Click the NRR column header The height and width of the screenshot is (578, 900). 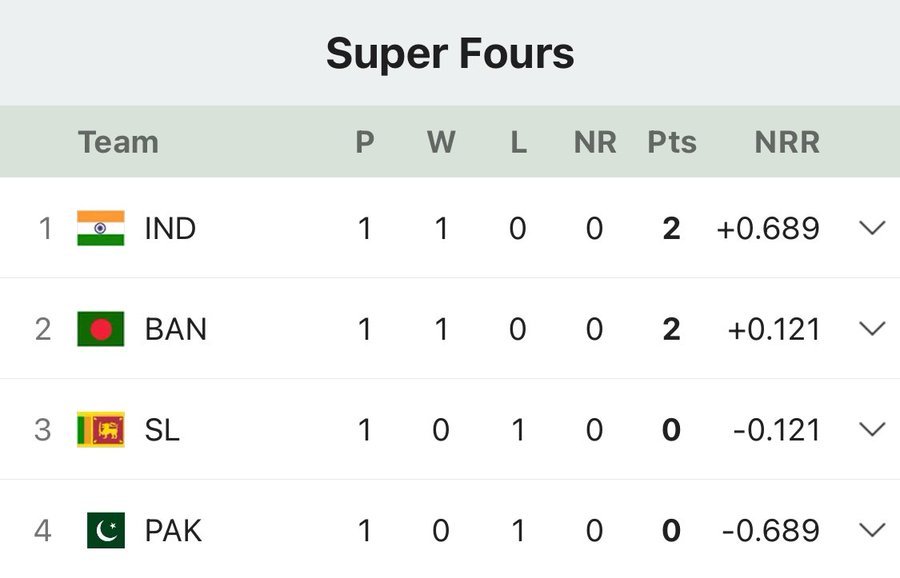pos(787,142)
